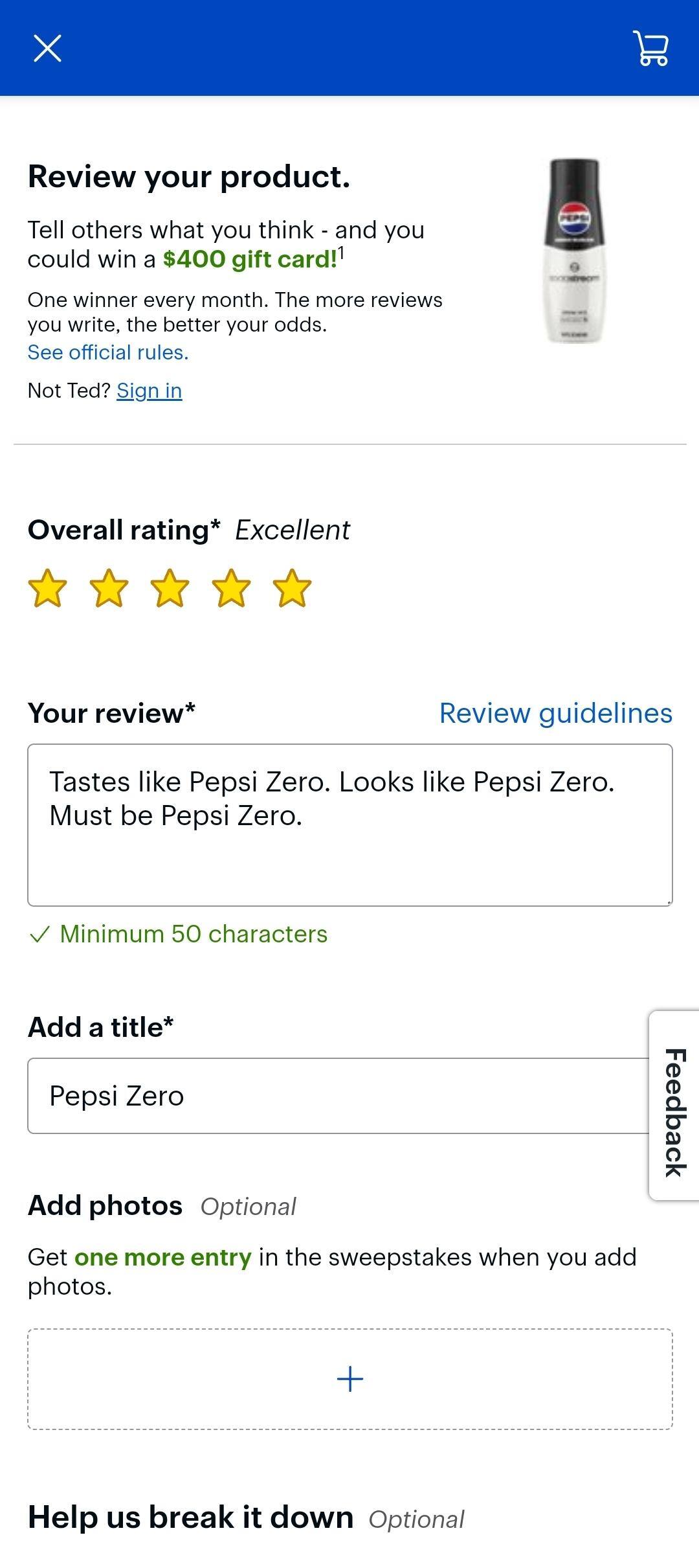The height and width of the screenshot is (1568, 699).
Task: Click the $400 gift card text
Action: tap(250, 259)
